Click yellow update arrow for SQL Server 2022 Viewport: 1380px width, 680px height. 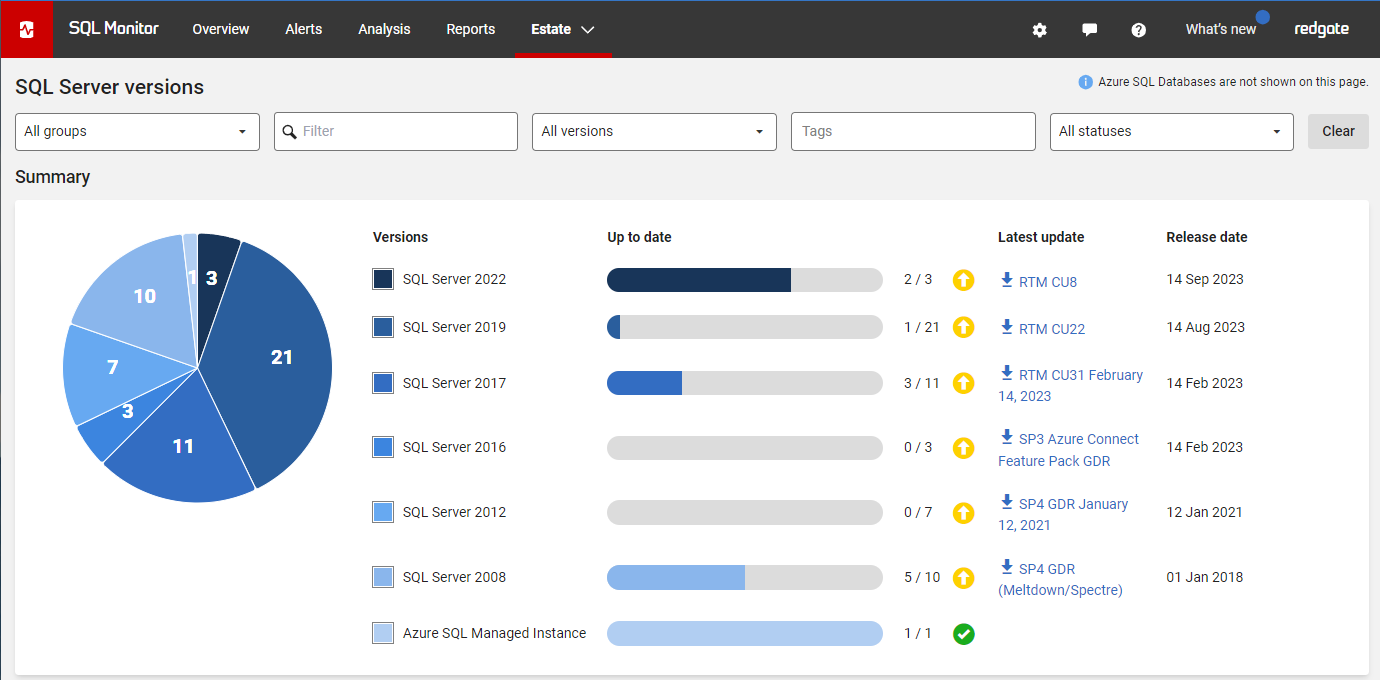[963, 280]
